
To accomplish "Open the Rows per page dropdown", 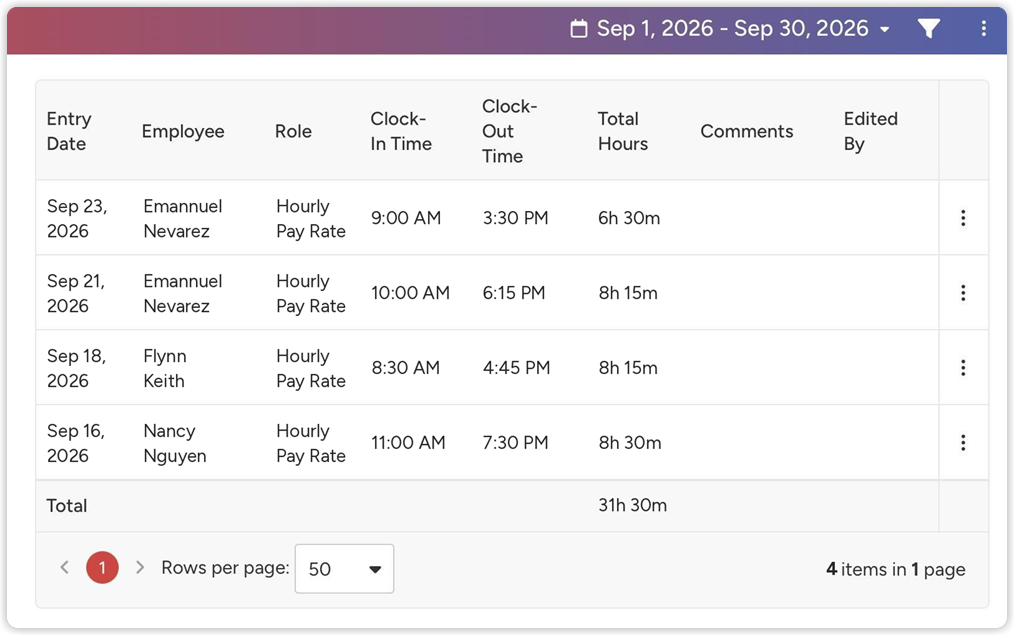I will [344, 569].
